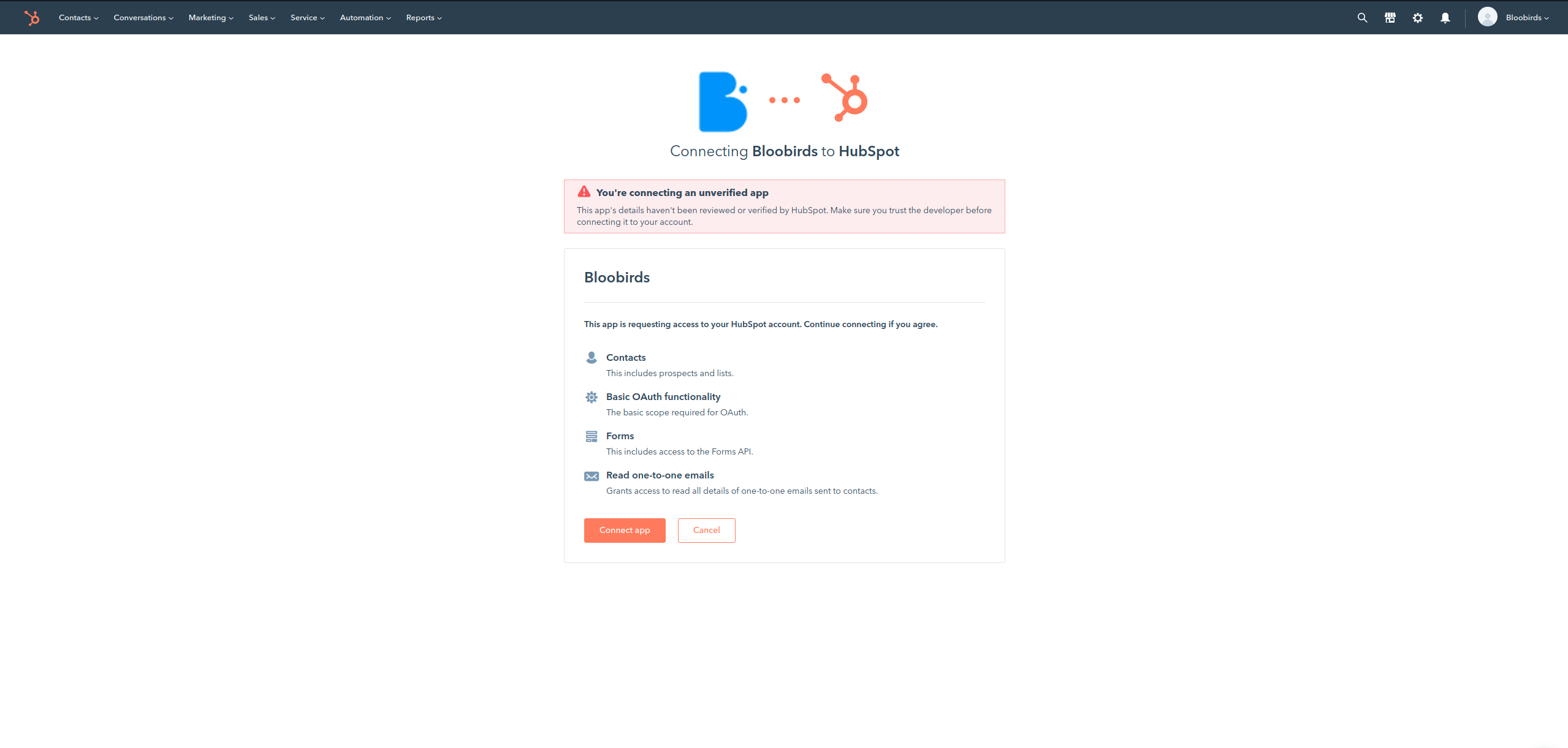Click the large orange HubSpot logo

coord(845,97)
